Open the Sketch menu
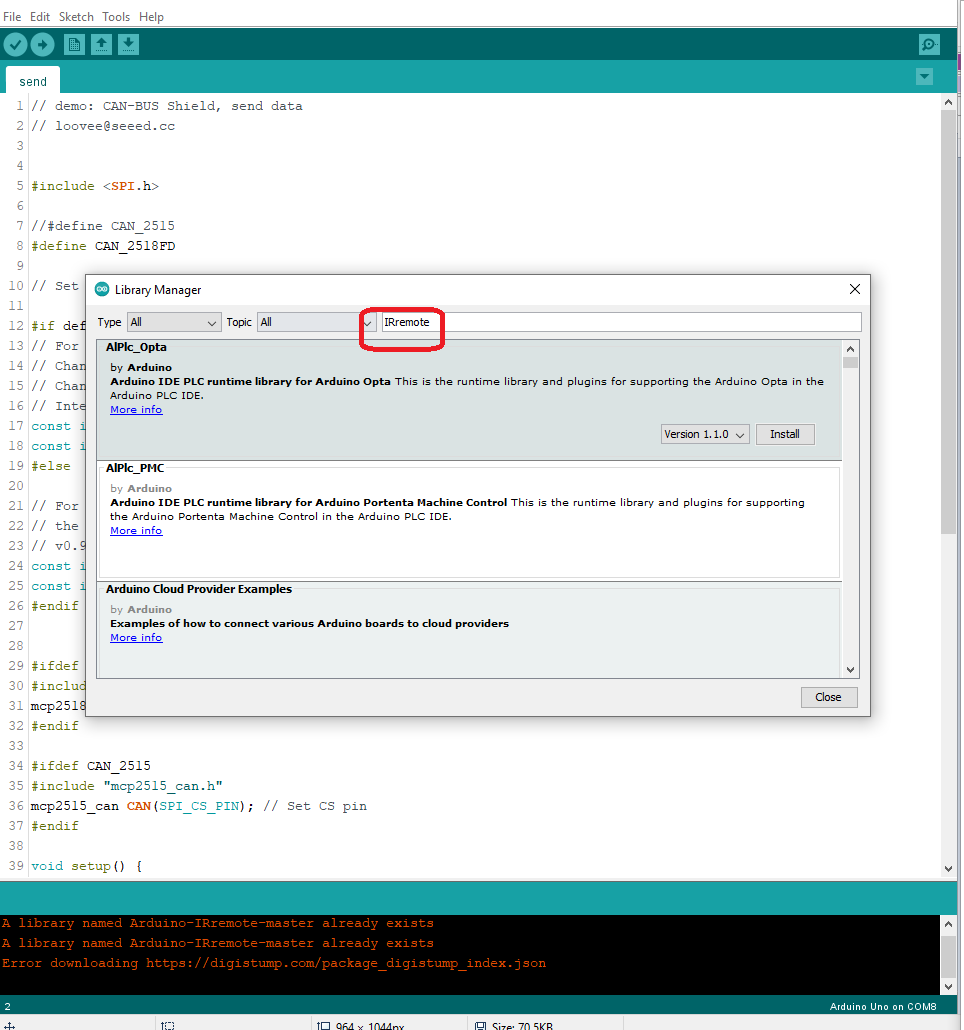Image resolution: width=964 pixels, height=1030 pixels. click(x=76, y=17)
